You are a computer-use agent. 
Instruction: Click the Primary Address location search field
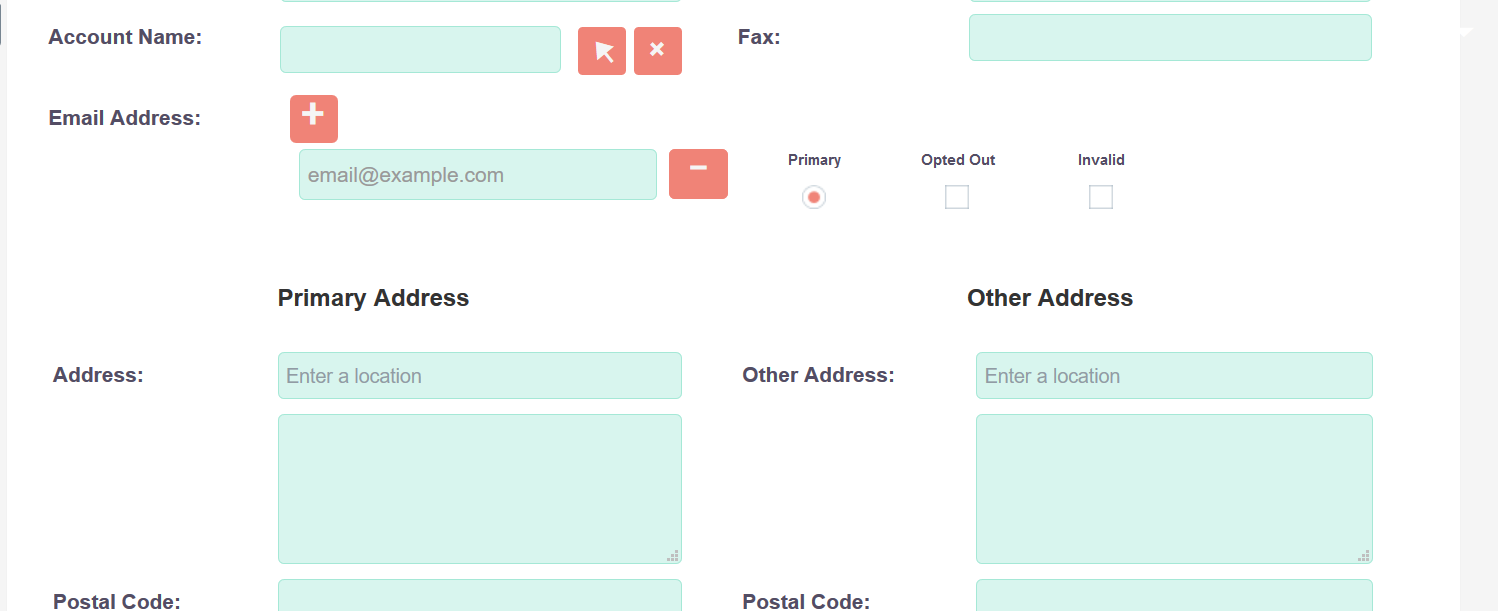(x=480, y=376)
